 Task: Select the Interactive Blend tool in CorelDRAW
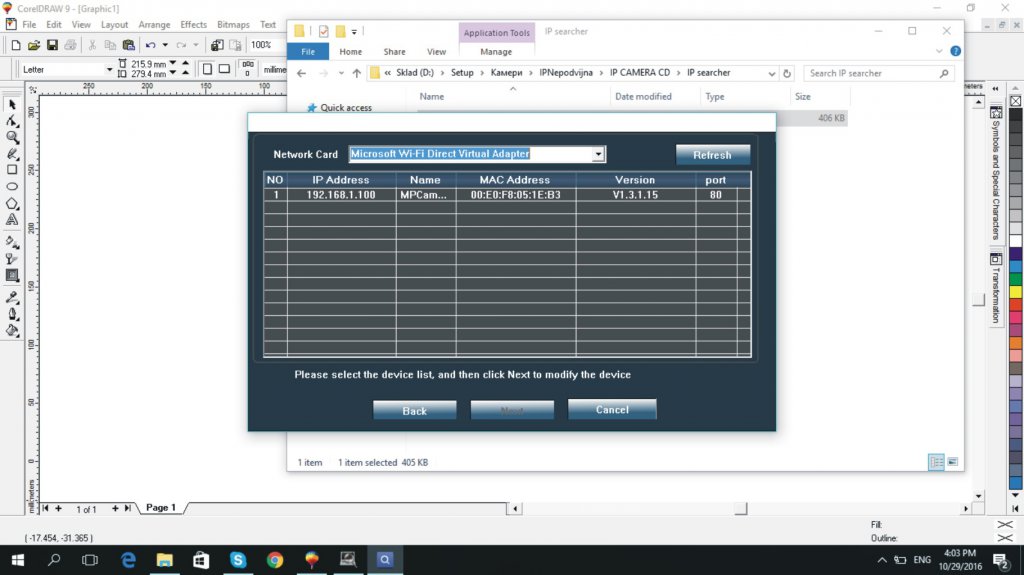[x=12, y=275]
